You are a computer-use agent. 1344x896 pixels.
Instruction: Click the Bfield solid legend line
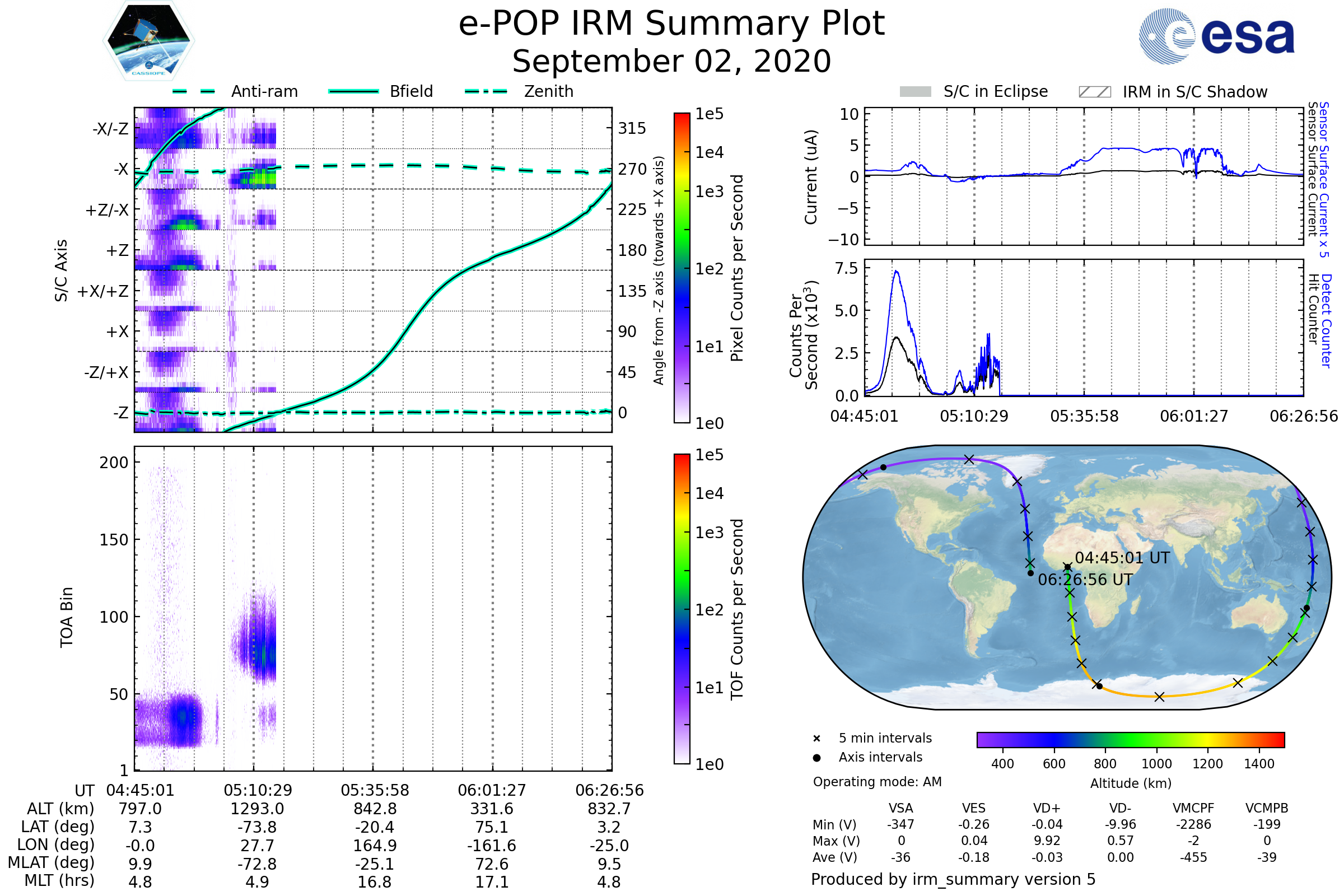click(353, 91)
